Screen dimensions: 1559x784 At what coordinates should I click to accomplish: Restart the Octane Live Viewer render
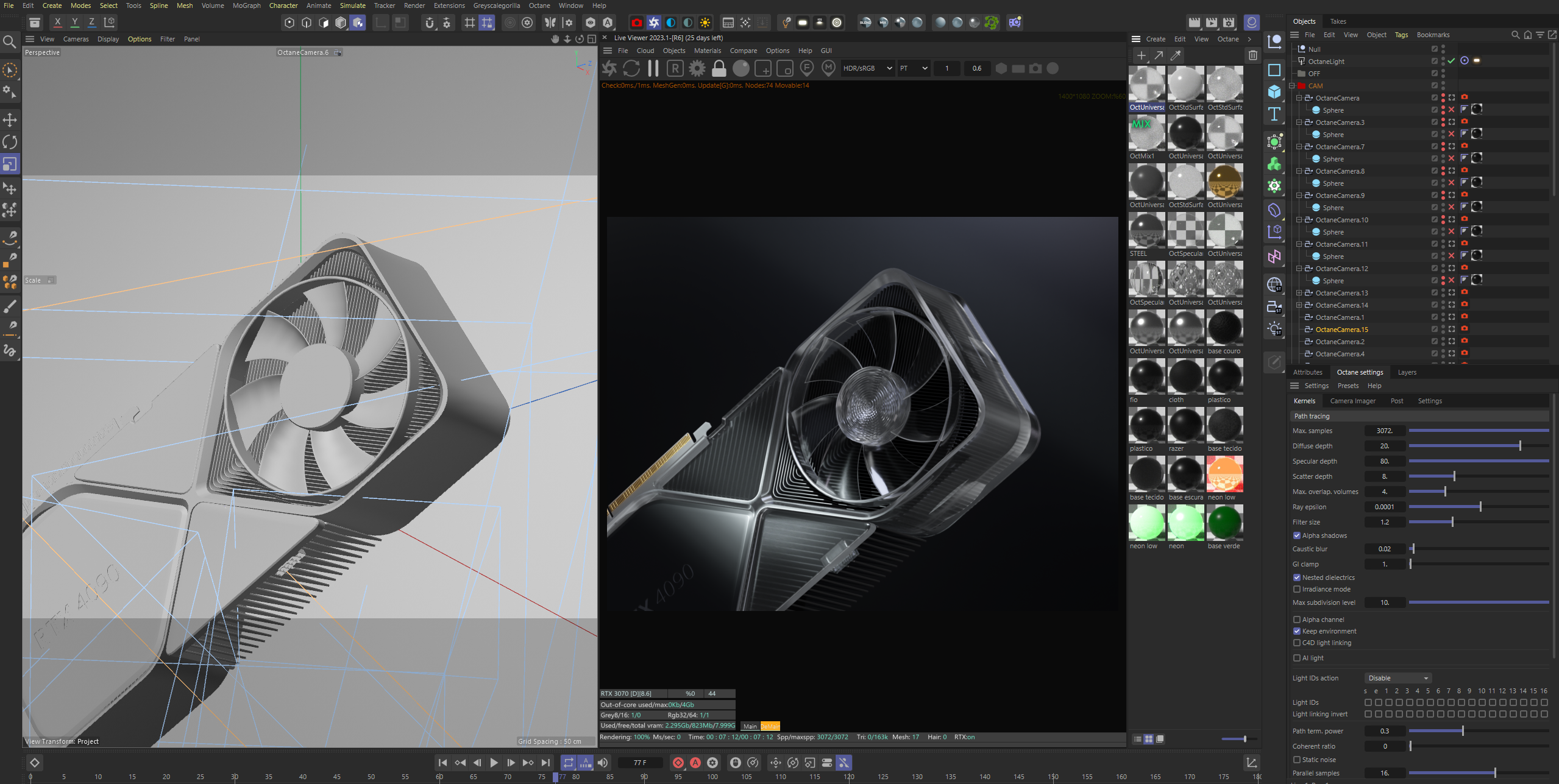coord(631,68)
